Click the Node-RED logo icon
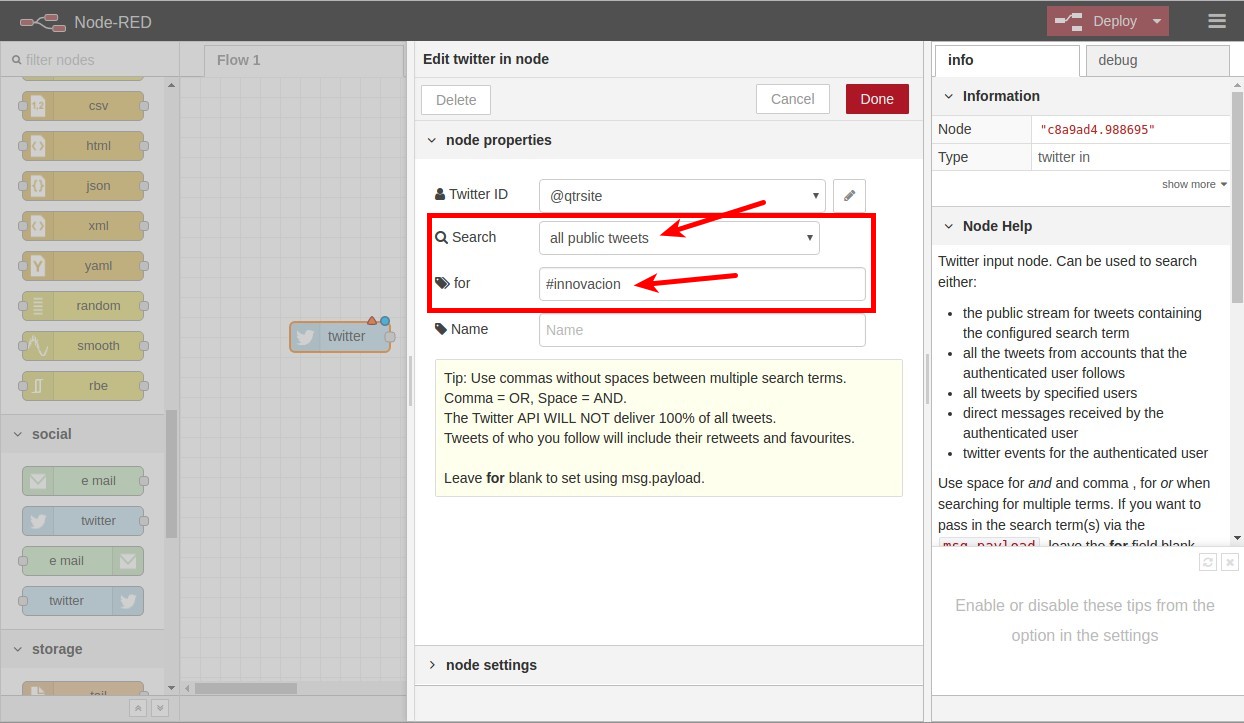Viewport: 1244px width, 723px height. point(41,21)
